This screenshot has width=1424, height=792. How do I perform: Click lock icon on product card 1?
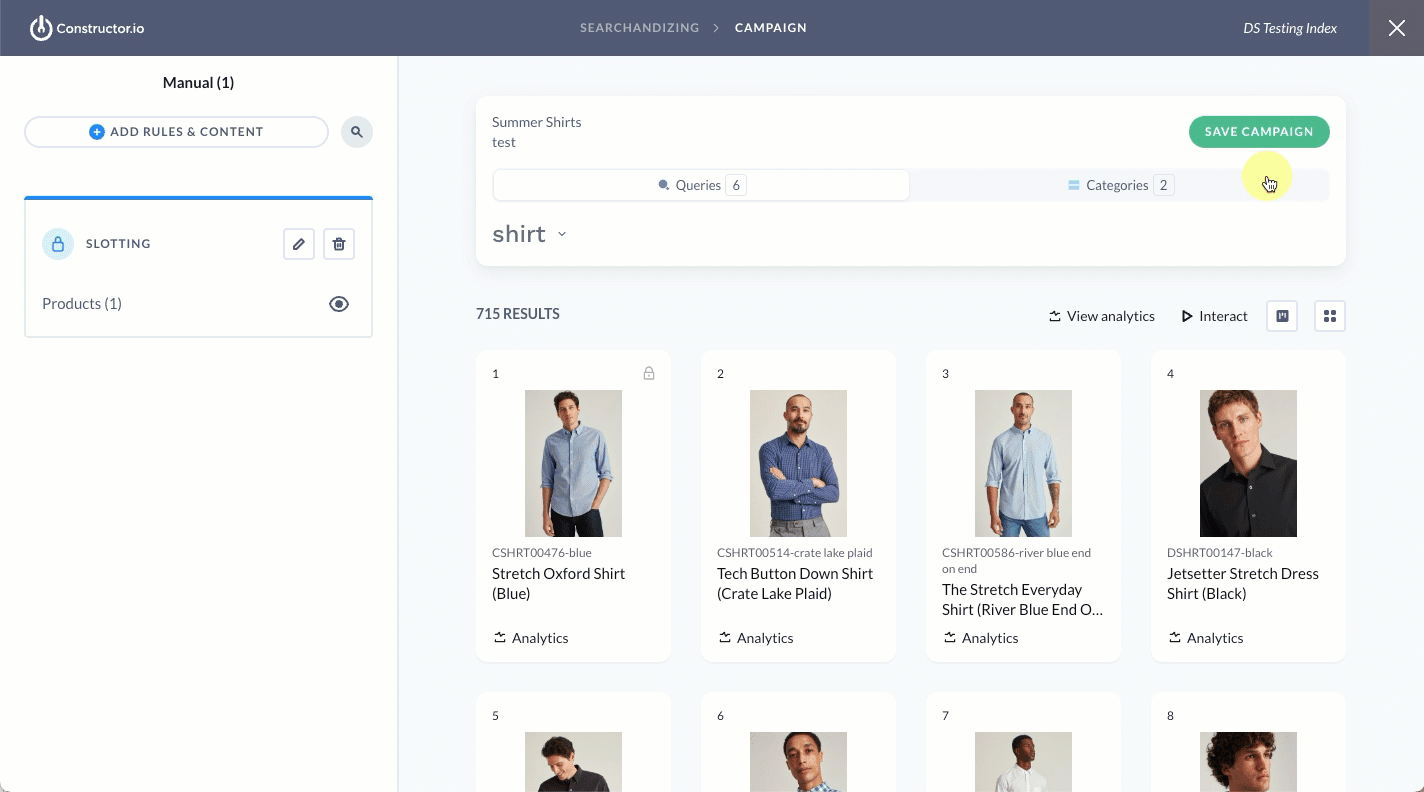coord(649,374)
